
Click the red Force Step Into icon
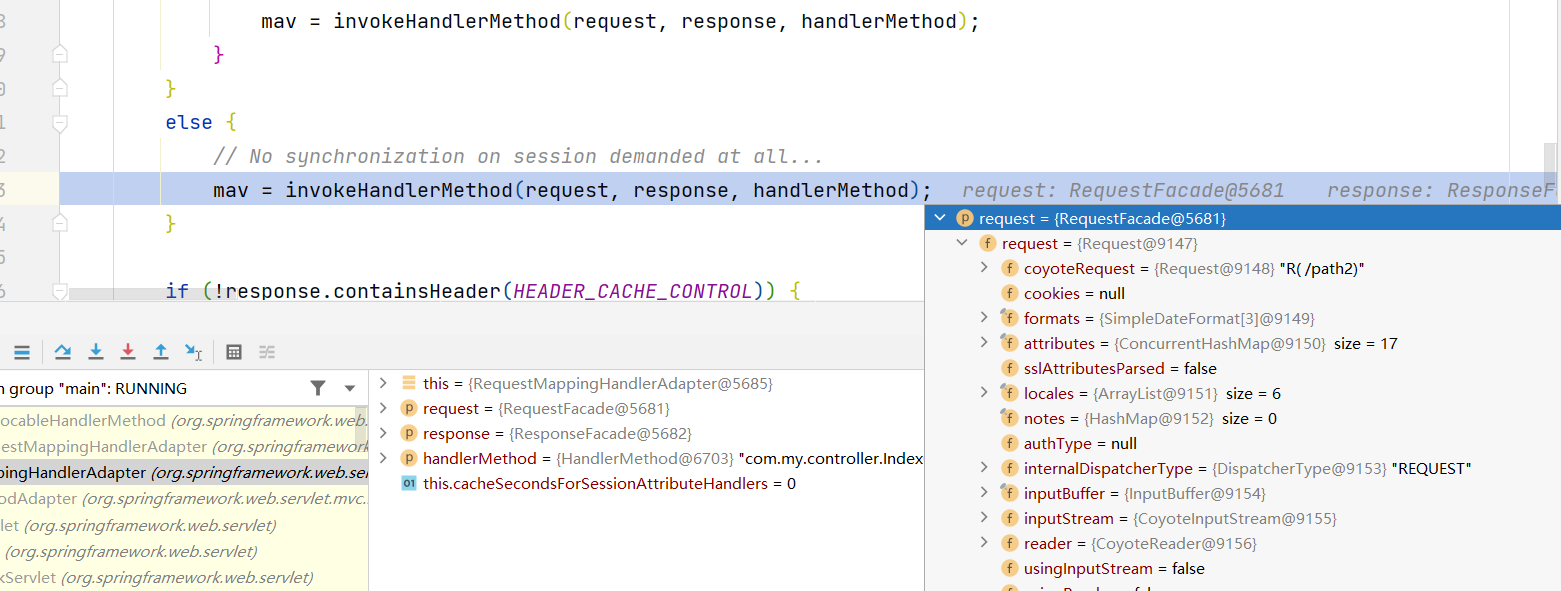pyautogui.click(x=128, y=352)
